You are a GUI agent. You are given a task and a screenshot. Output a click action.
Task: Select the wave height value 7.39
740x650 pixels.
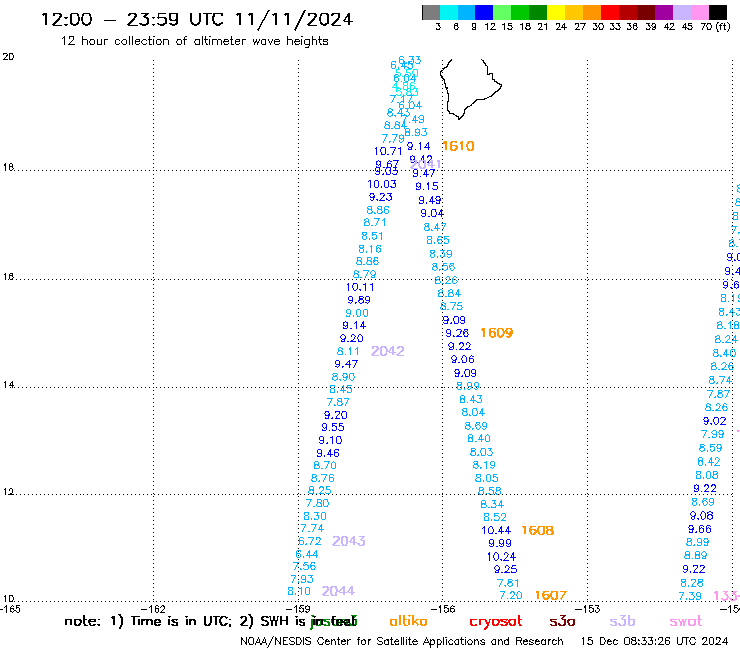(690, 597)
